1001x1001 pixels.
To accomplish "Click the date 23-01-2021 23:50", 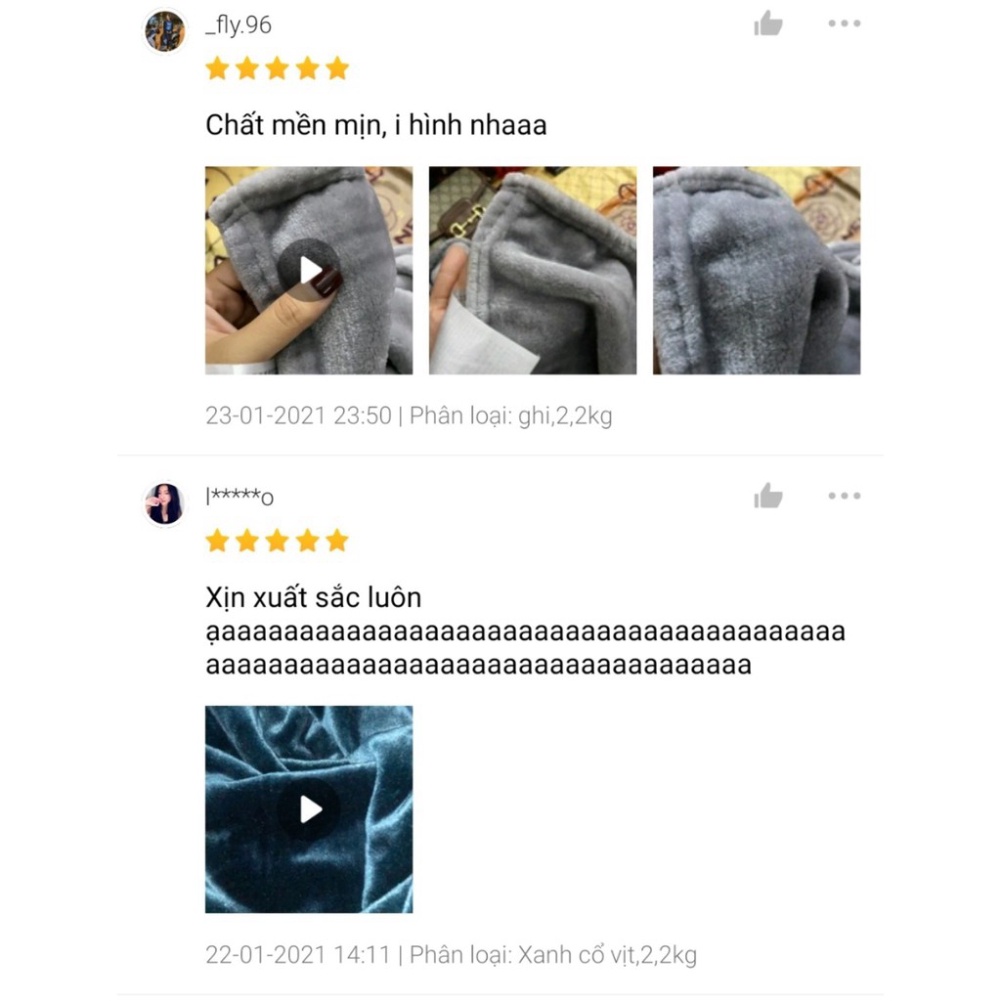I will pos(298,416).
